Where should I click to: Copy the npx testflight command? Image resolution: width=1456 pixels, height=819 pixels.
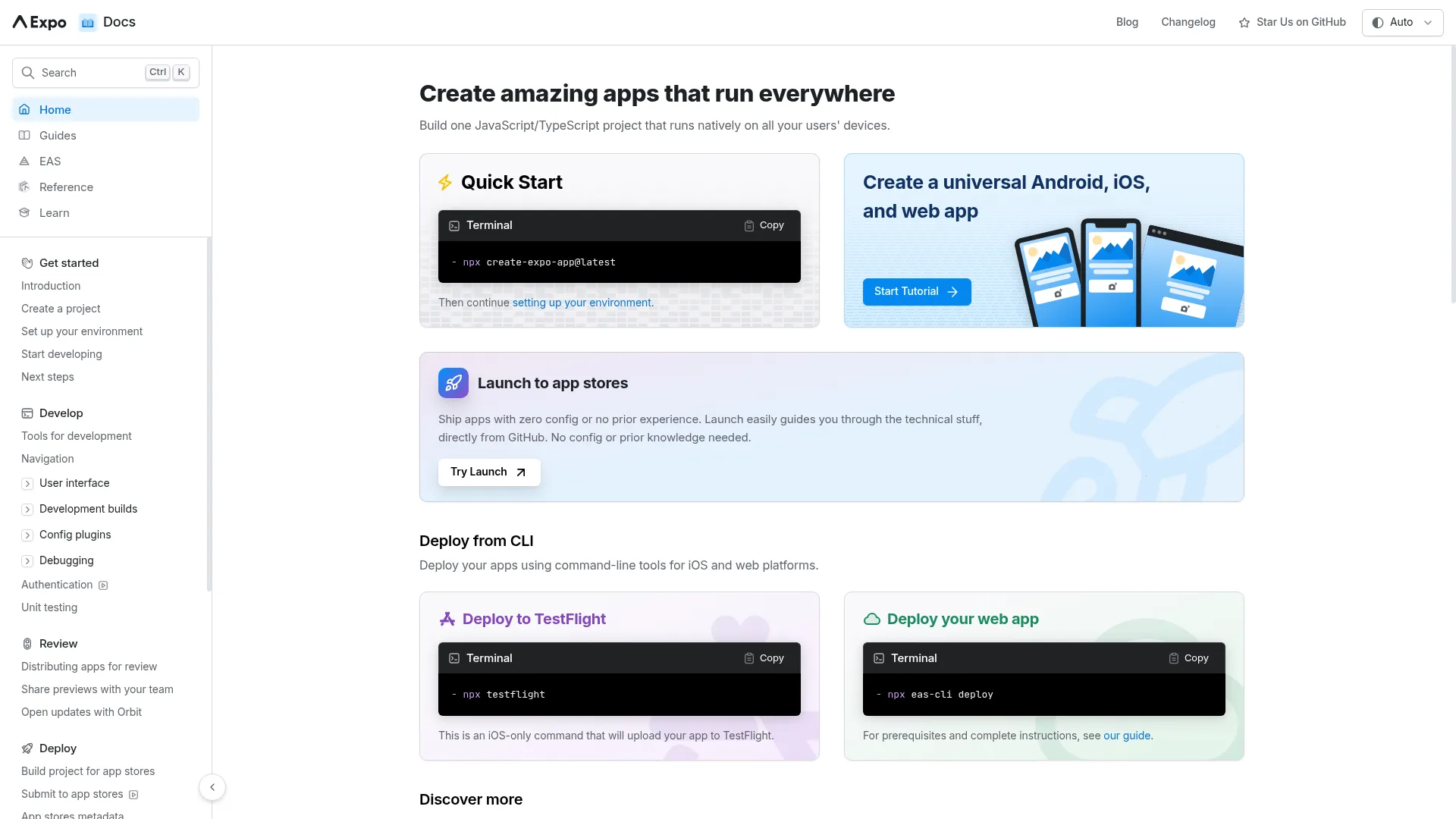764,658
